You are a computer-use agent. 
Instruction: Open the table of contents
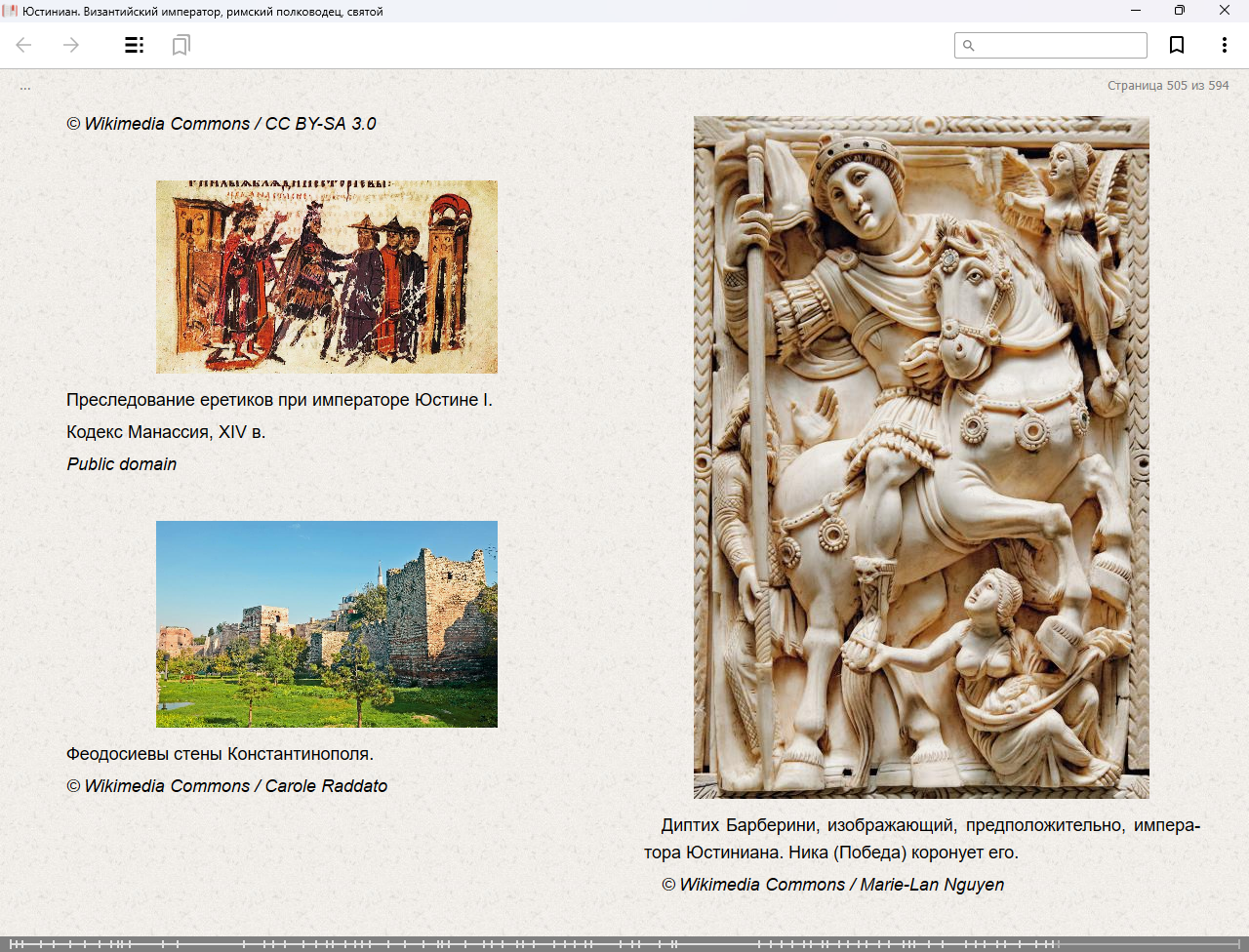coord(135,45)
